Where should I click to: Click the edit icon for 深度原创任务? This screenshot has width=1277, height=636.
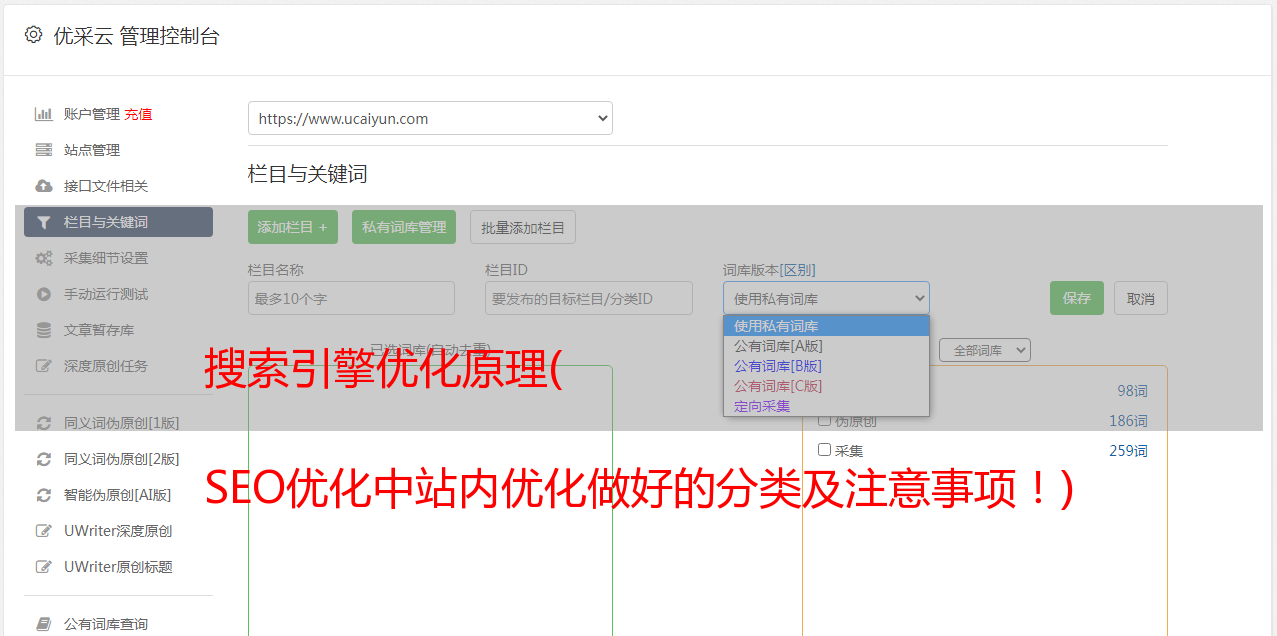click(44, 366)
